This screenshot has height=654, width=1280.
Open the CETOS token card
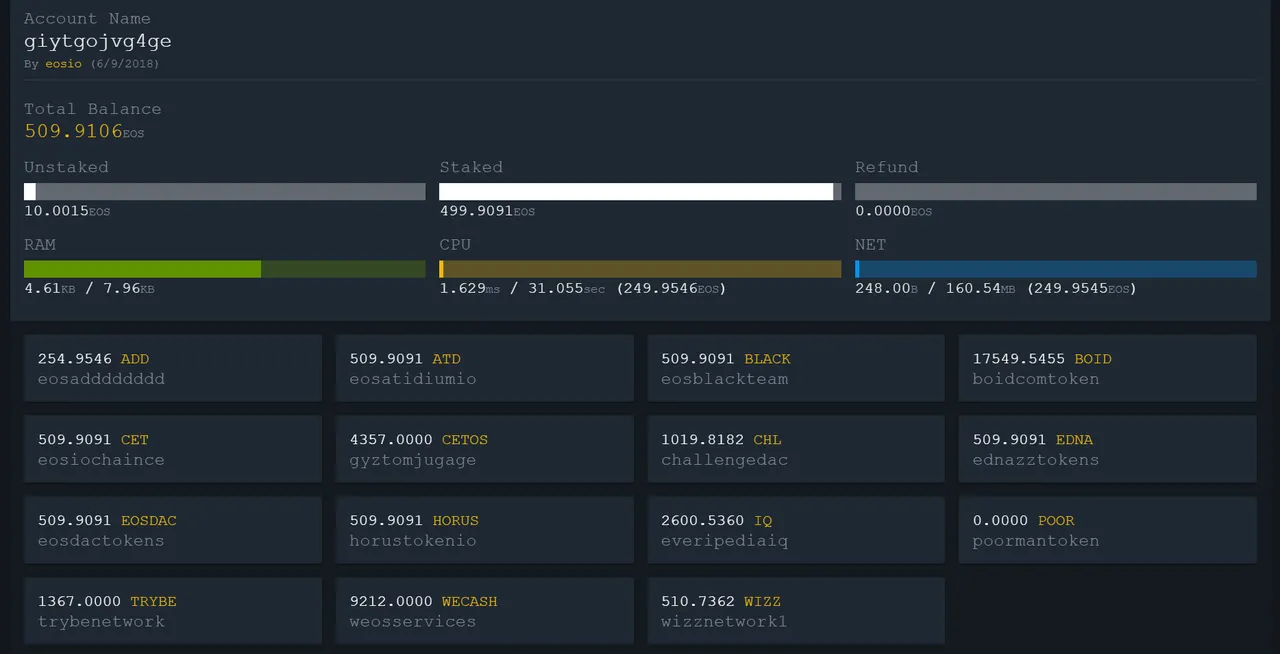[x=484, y=449]
